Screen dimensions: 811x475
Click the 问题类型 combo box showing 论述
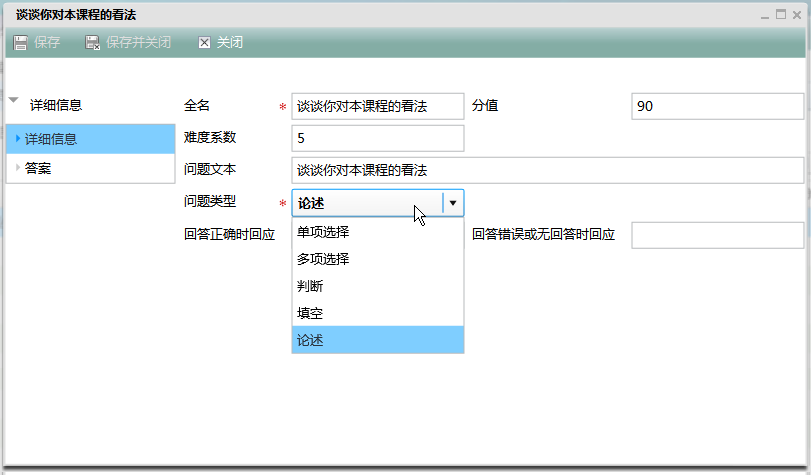378,203
